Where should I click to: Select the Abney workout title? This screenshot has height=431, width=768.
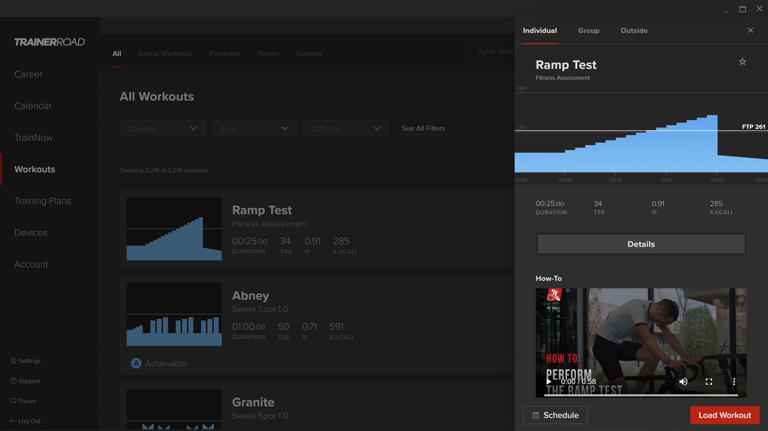pos(250,296)
